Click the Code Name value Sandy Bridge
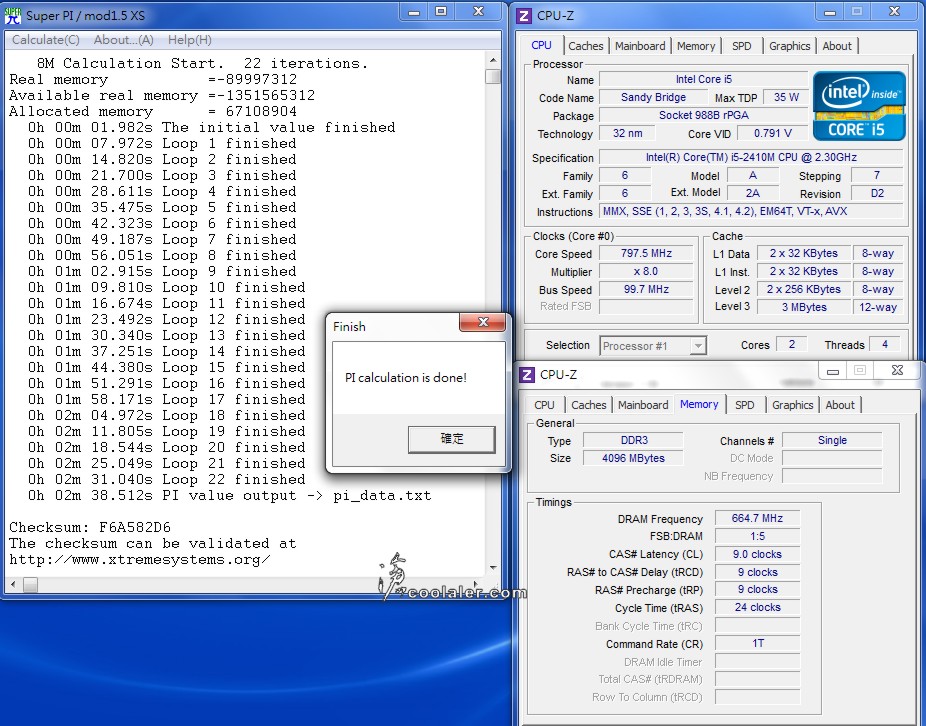 653,97
